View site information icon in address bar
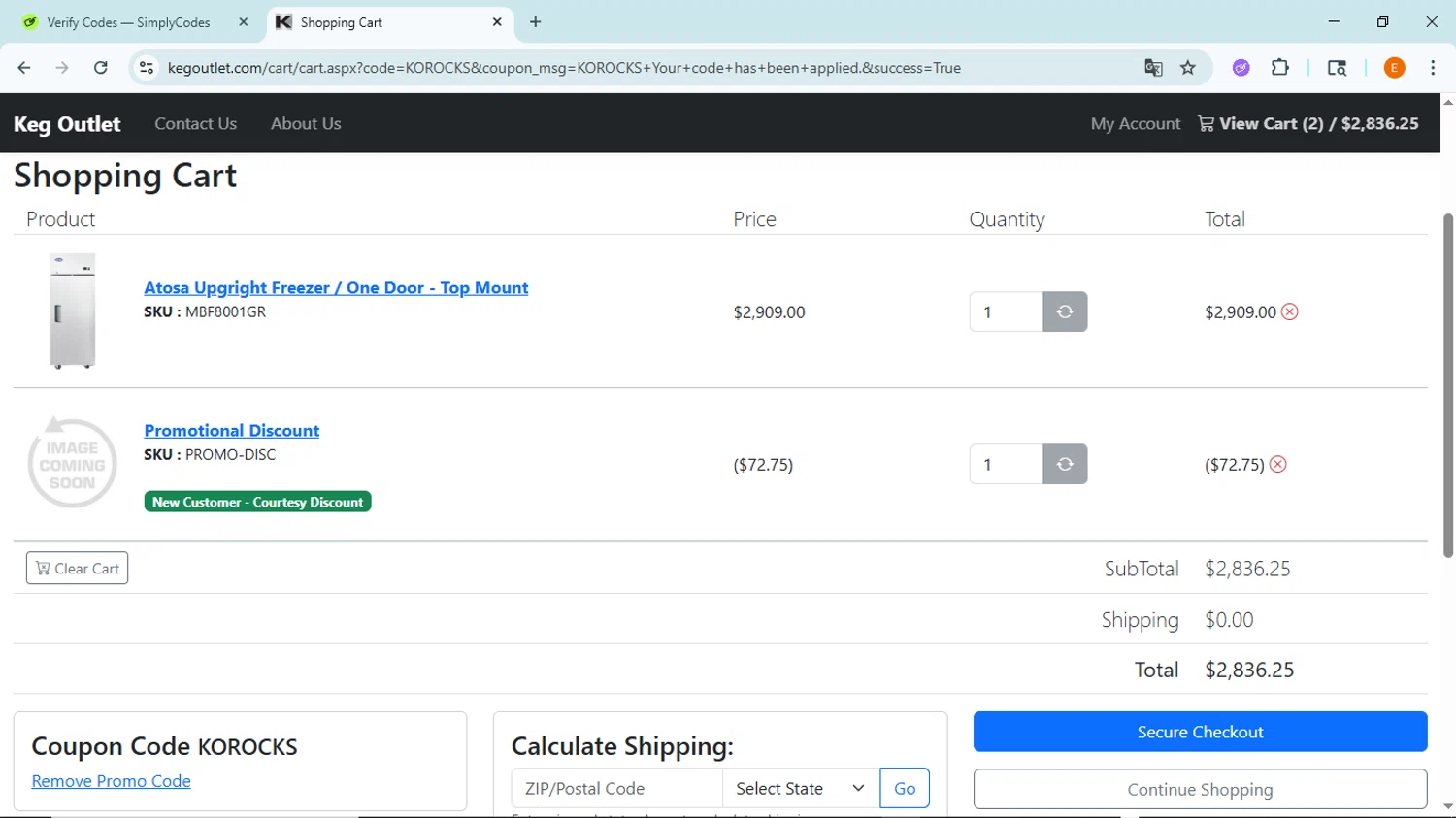The width and height of the screenshot is (1456, 818). [147, 68]
